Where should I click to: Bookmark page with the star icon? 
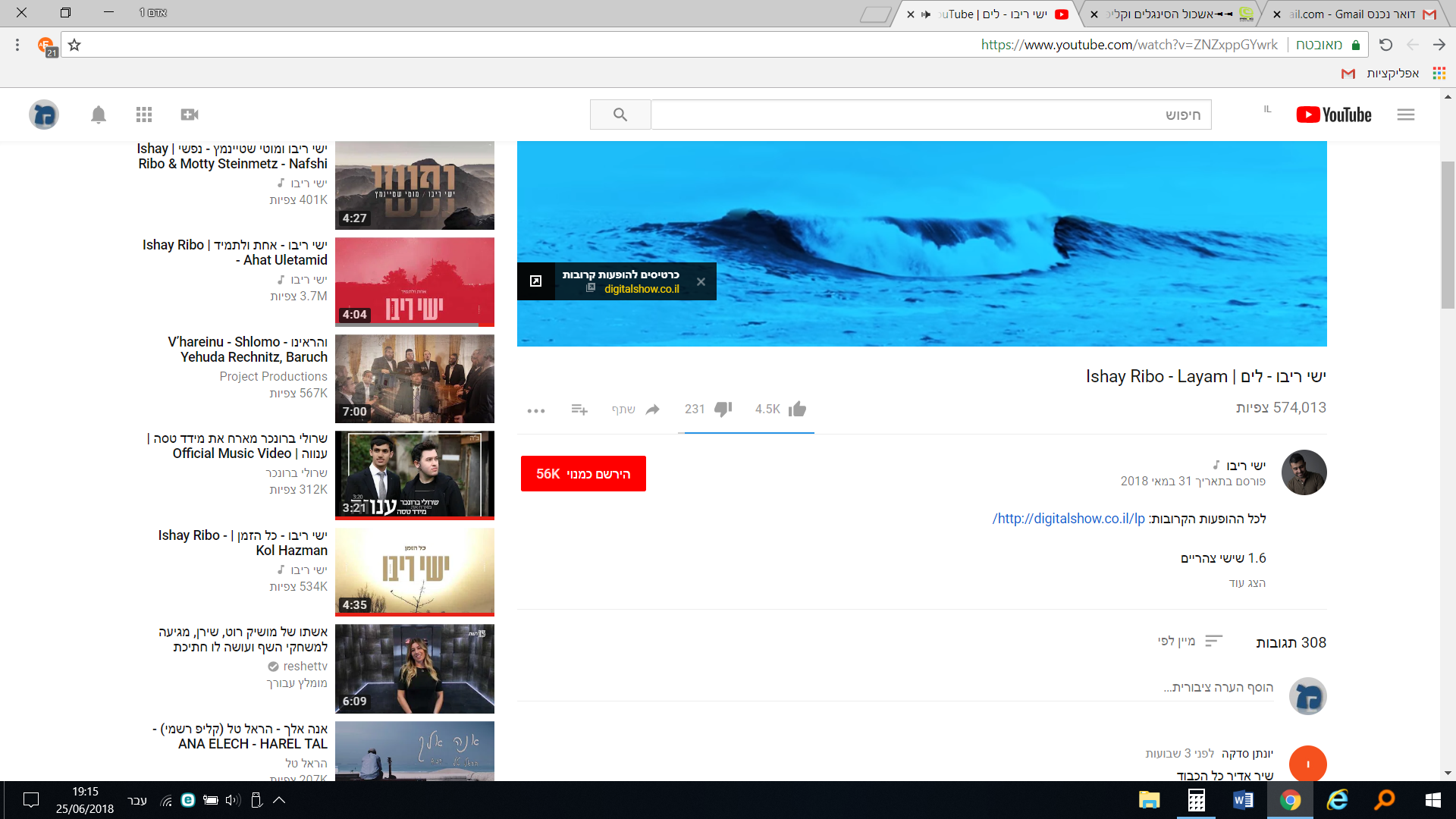(74, 45)
